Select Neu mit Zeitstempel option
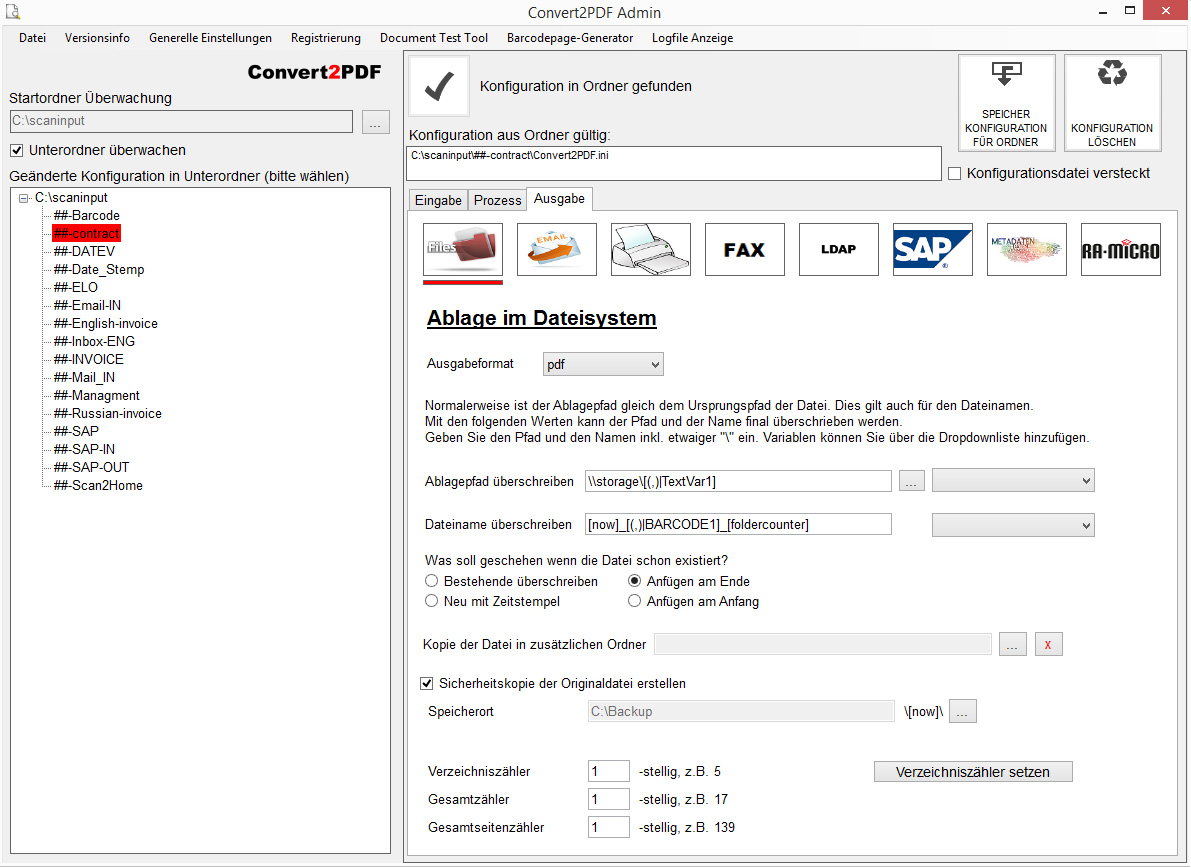Screen dimensions: 1191x867 click(431, 601)
